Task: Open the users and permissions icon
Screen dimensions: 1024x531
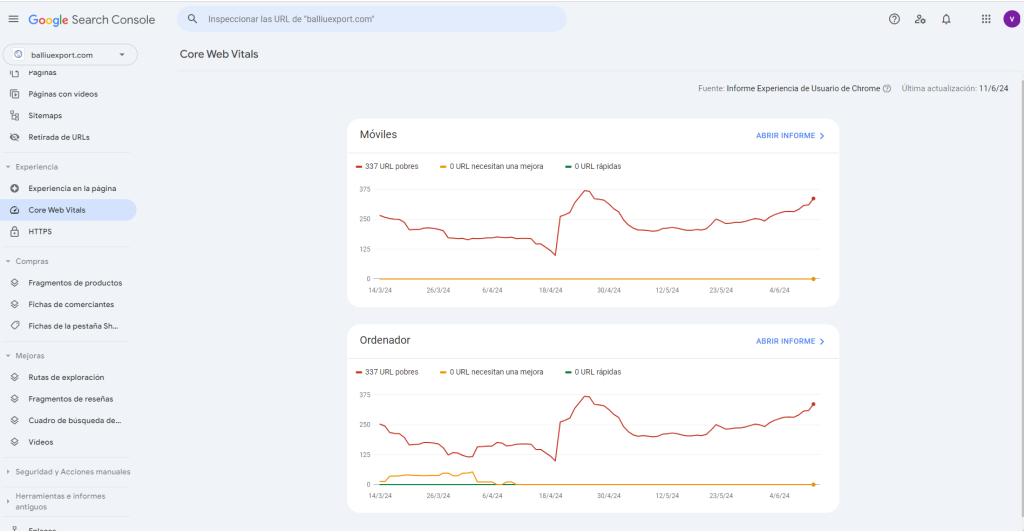Action: (920, 19)
